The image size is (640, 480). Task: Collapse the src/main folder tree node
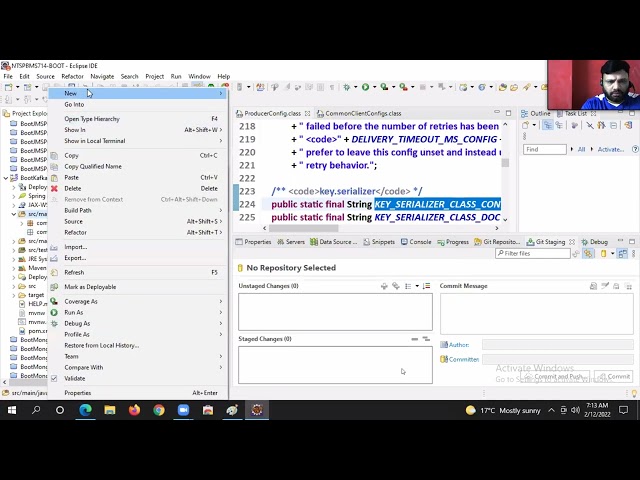click(13, 214)
